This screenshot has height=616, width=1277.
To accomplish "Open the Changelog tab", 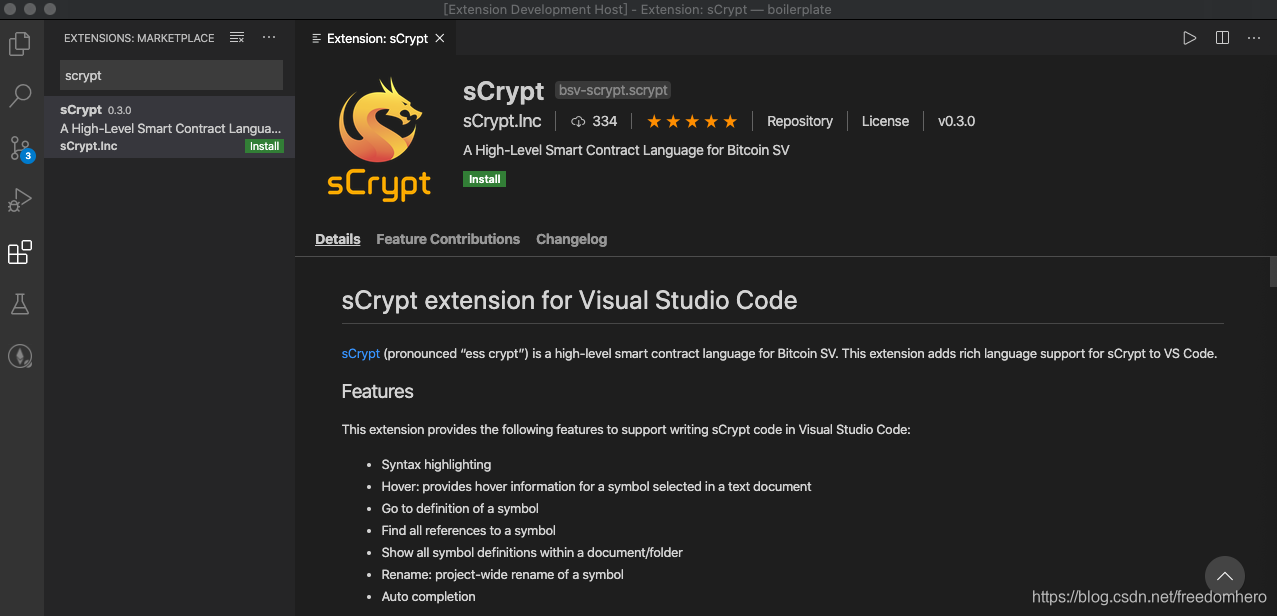I will pos(571,239).
